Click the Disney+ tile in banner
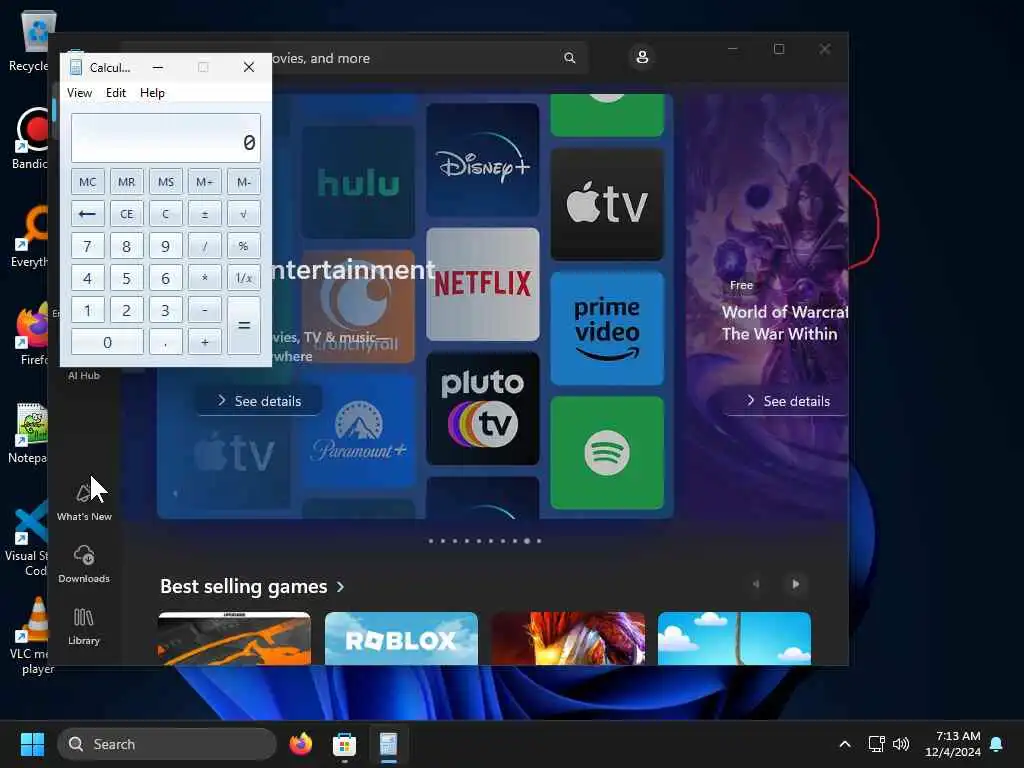 coord(483,160)
